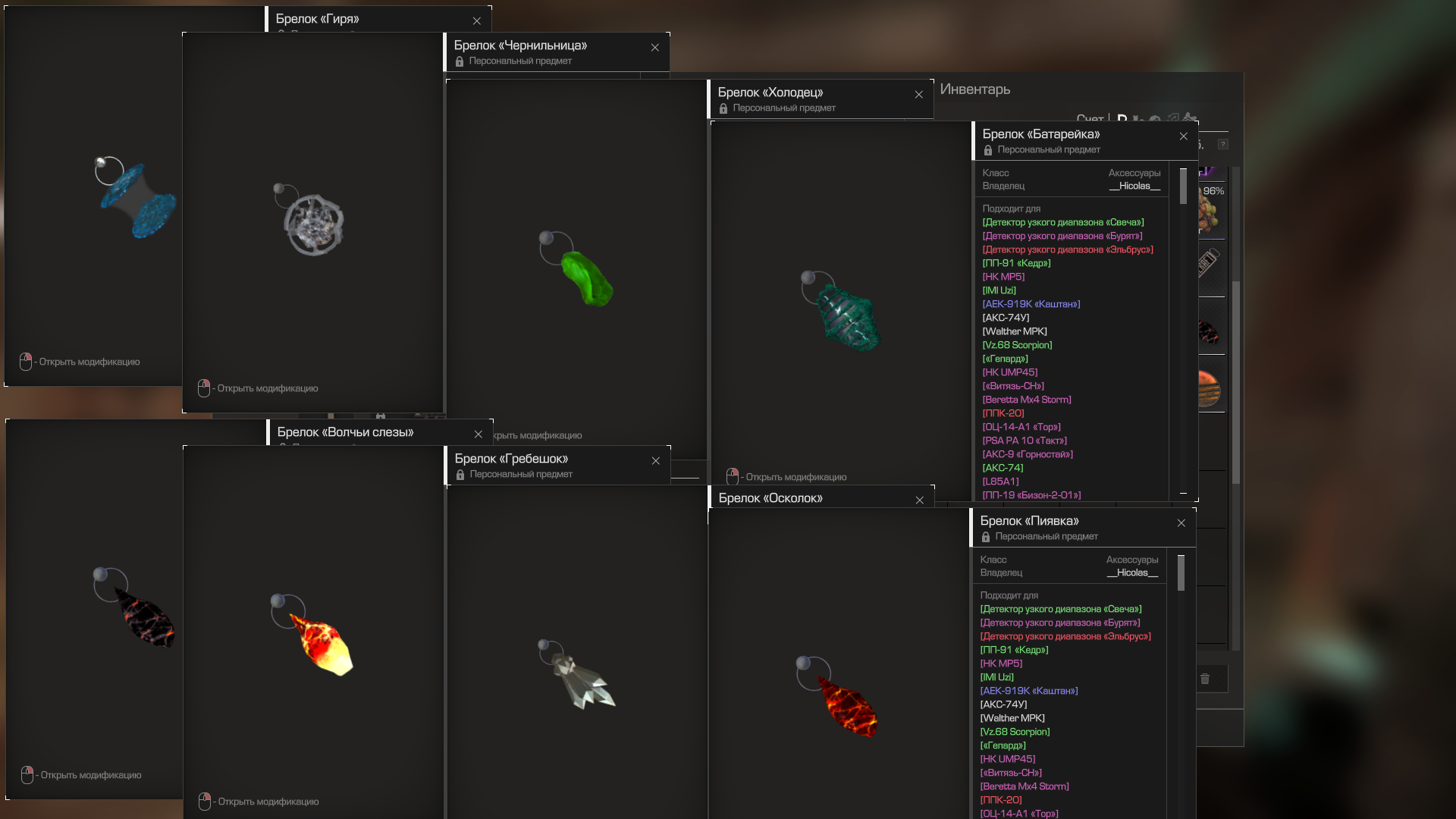Select the orange sphere item in inventory

1211,384
